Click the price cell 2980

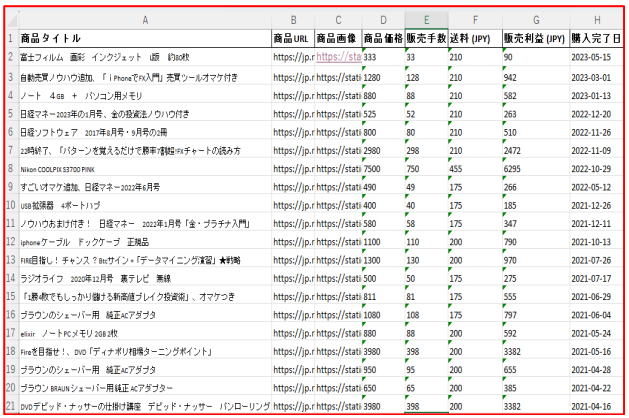tap(383, 150)
